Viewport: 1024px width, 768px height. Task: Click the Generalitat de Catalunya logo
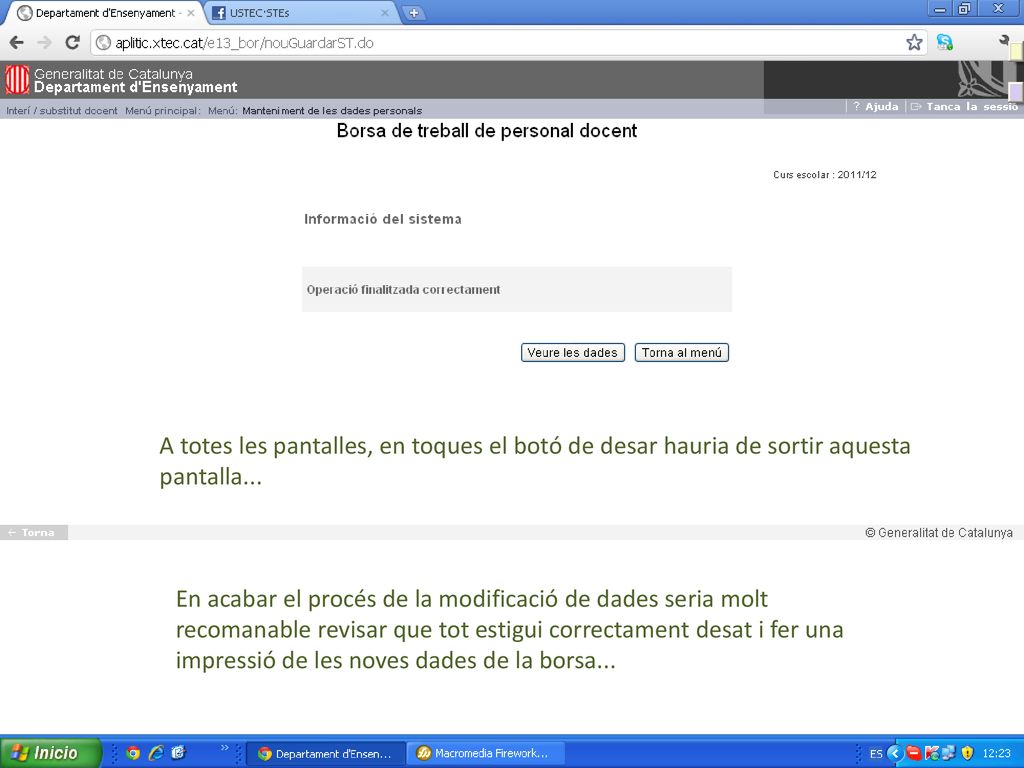pos(17,80)
